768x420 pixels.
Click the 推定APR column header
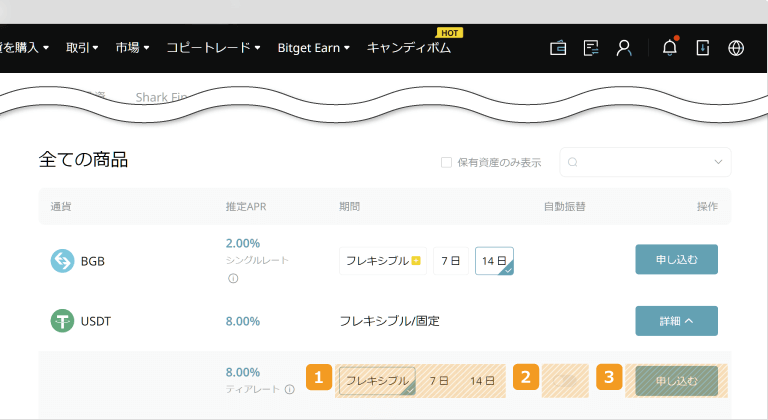point(246,206)
